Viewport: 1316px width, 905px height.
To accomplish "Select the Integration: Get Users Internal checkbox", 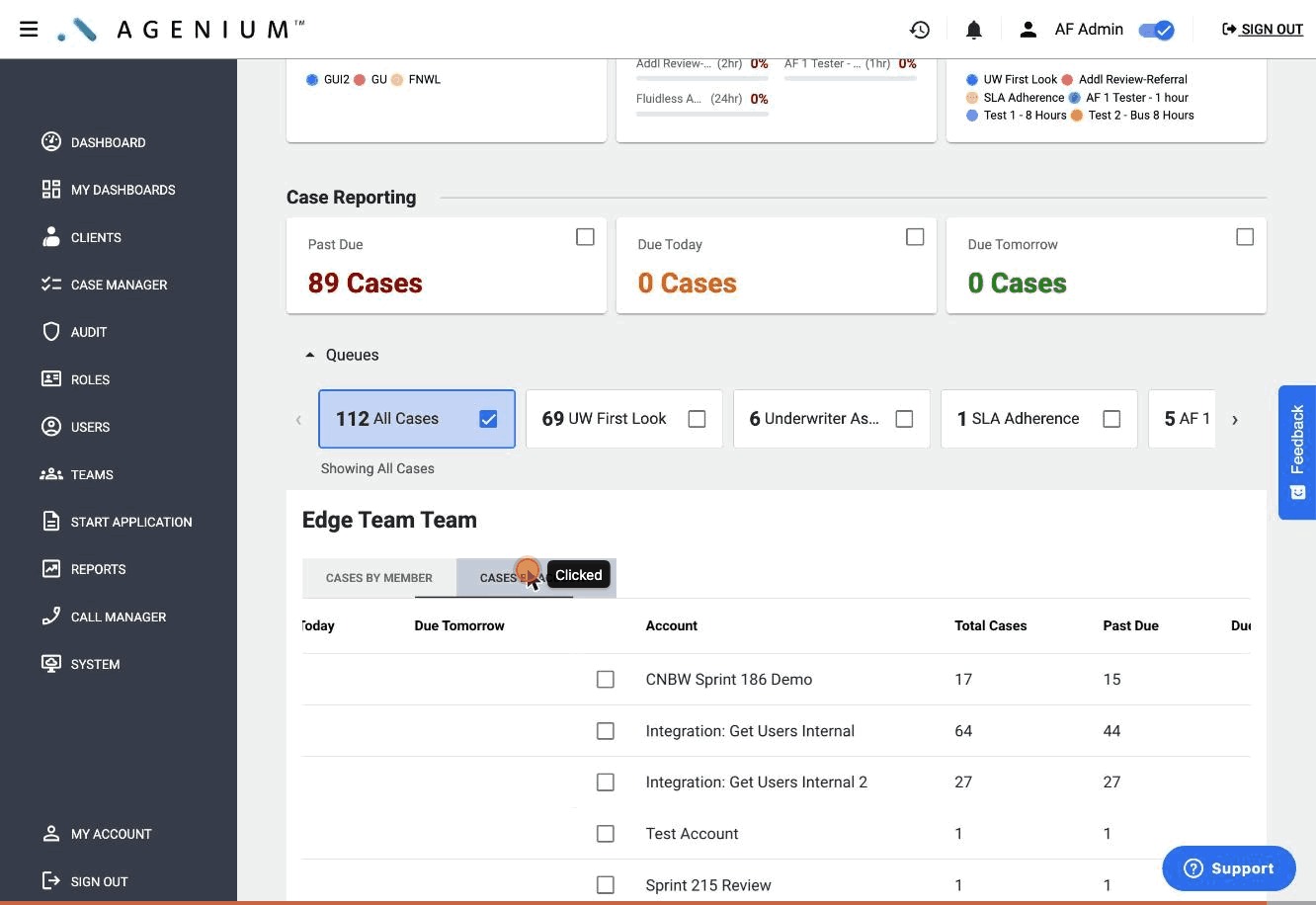I will click(x=606, y=731).
